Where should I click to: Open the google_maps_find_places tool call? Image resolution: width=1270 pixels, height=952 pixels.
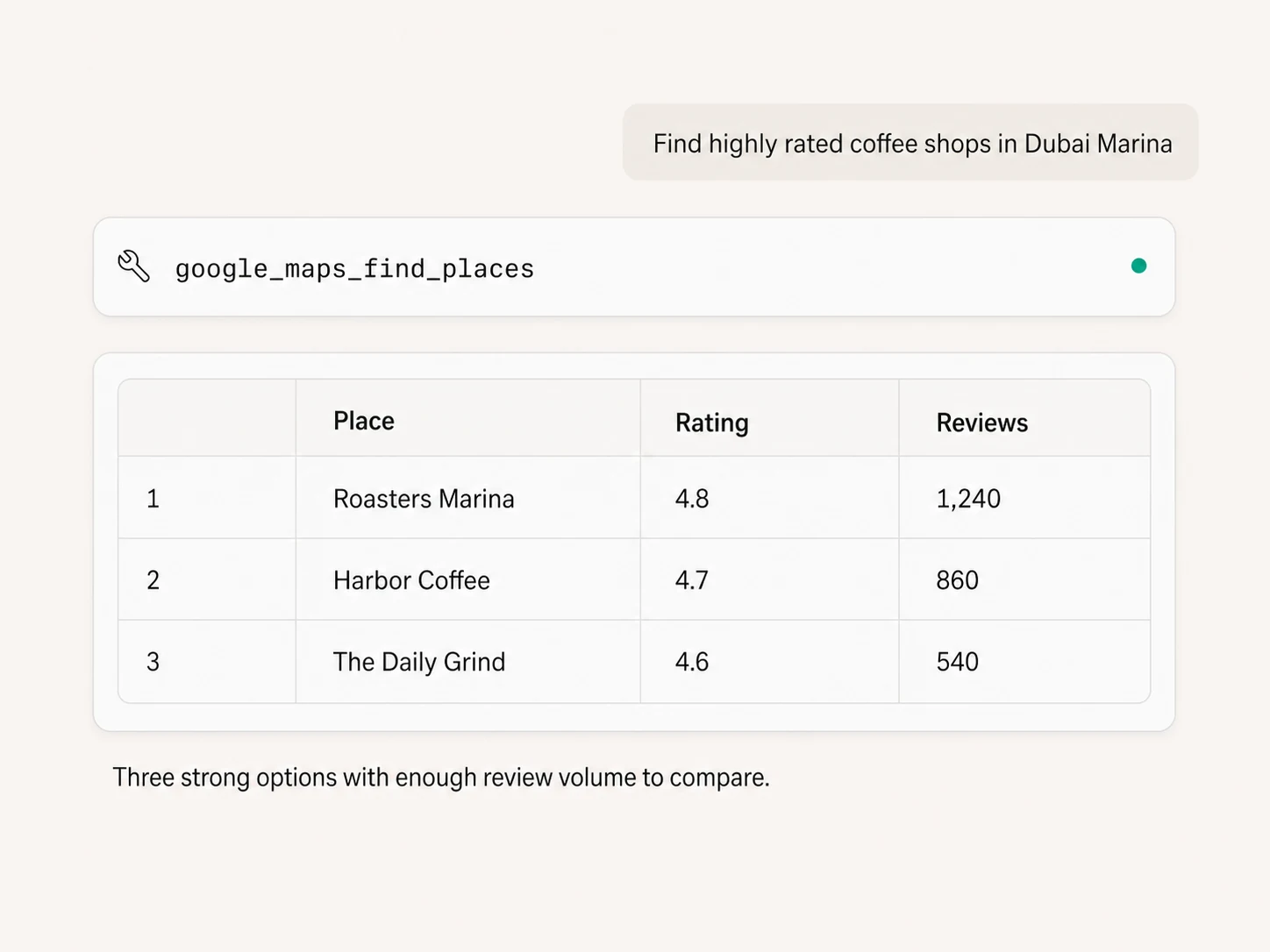pos(634,266)
